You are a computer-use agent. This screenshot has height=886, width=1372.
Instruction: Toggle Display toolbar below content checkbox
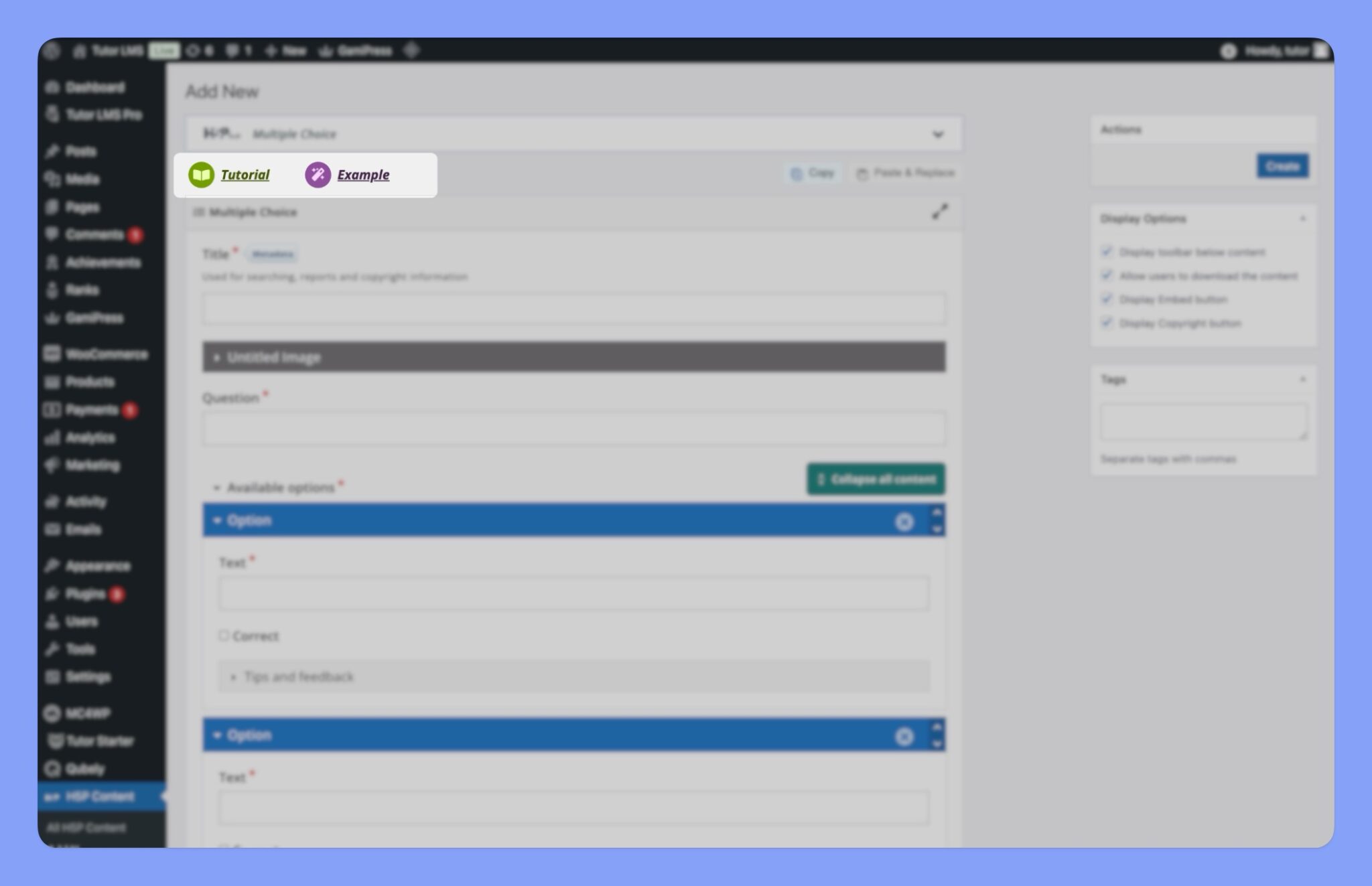click(x=1107, y=252)
